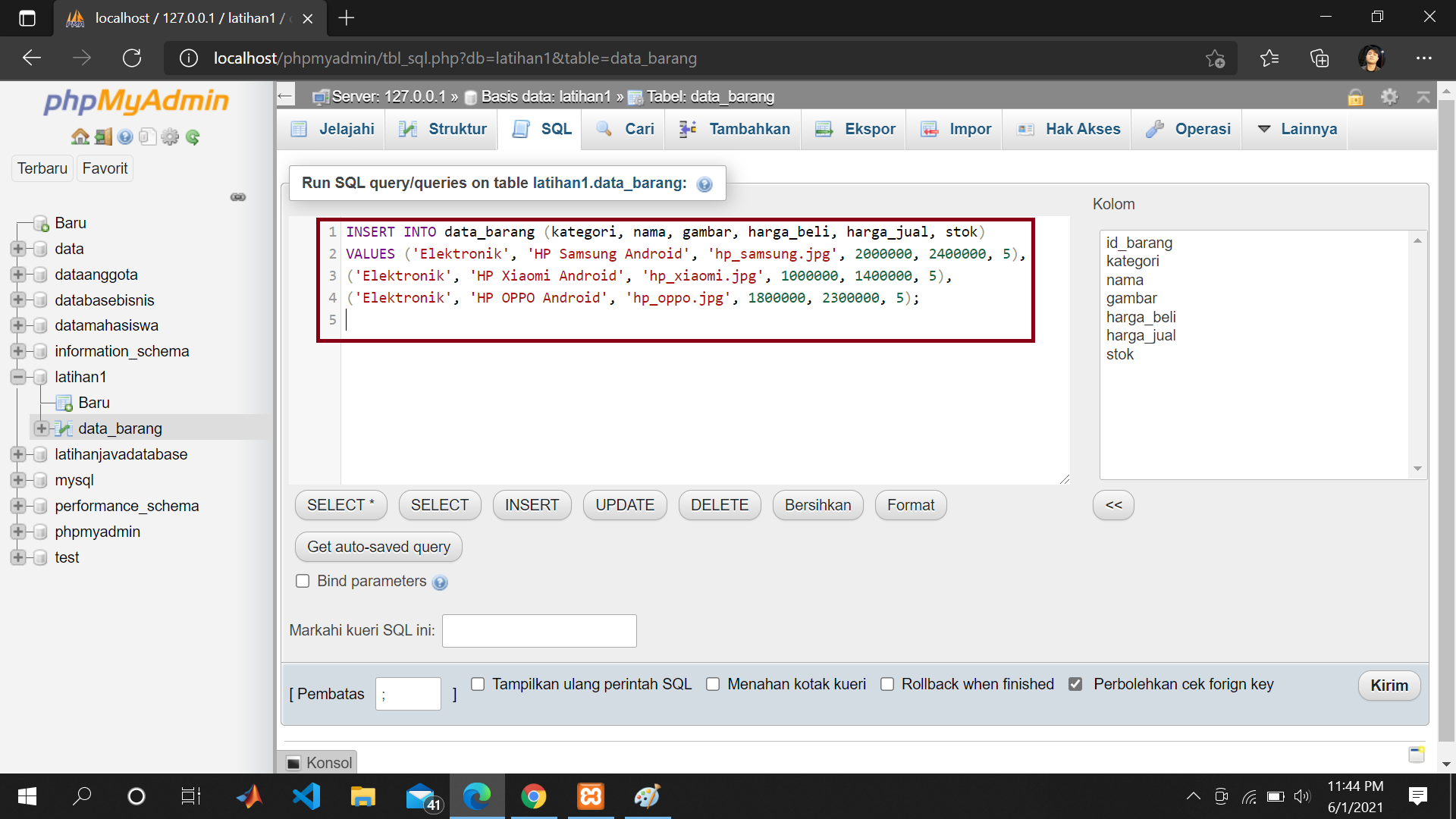
Task: Collapse the latihan1 database tree
Action: pos(17,377)
